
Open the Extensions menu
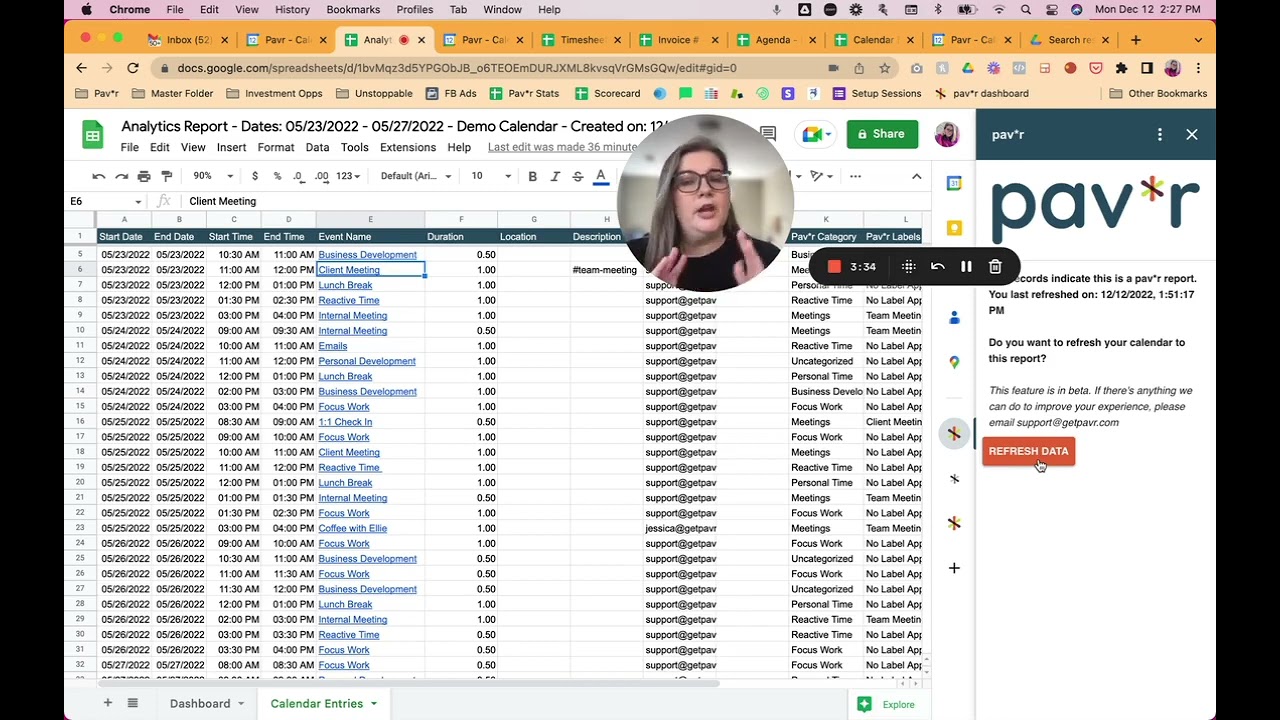(408, 148)
